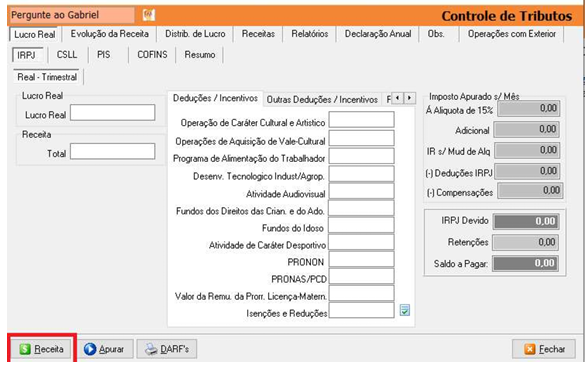This screenshot has width=588, height=365.
Task: Click Valor da Remu. Licença-Matern. field
Action: point(362,293)
